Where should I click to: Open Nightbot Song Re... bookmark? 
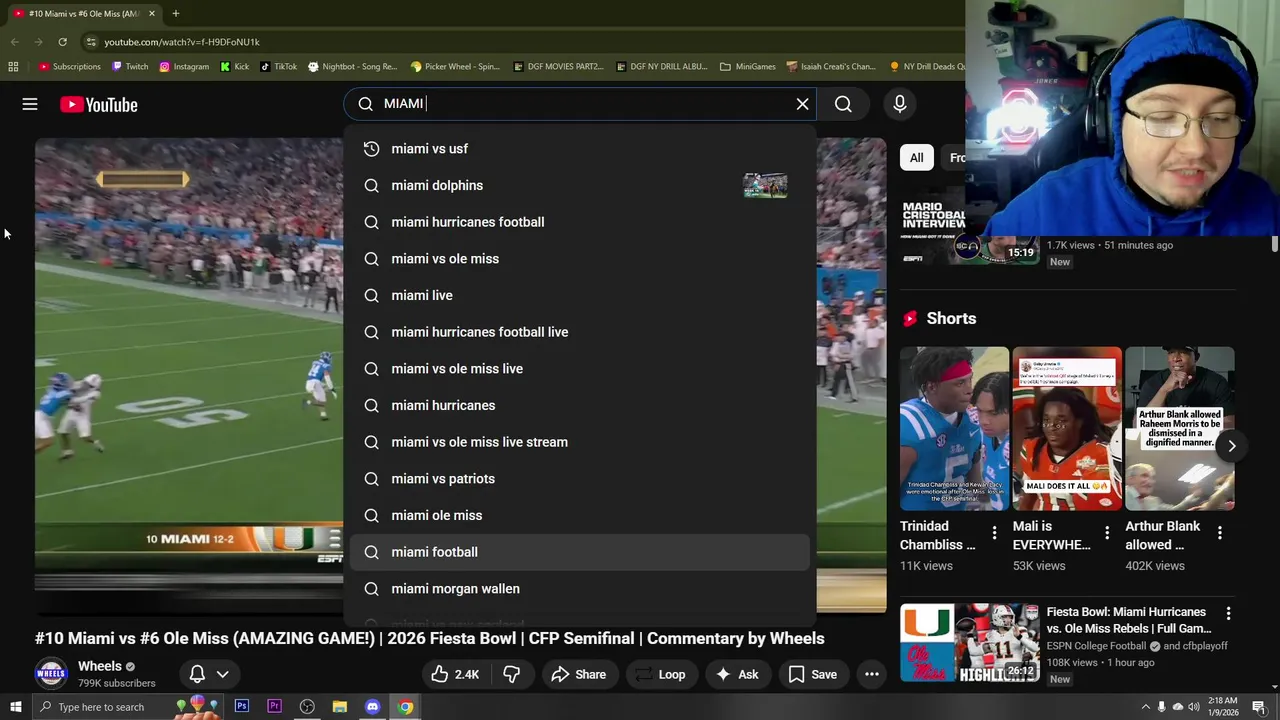pos(352,67)
